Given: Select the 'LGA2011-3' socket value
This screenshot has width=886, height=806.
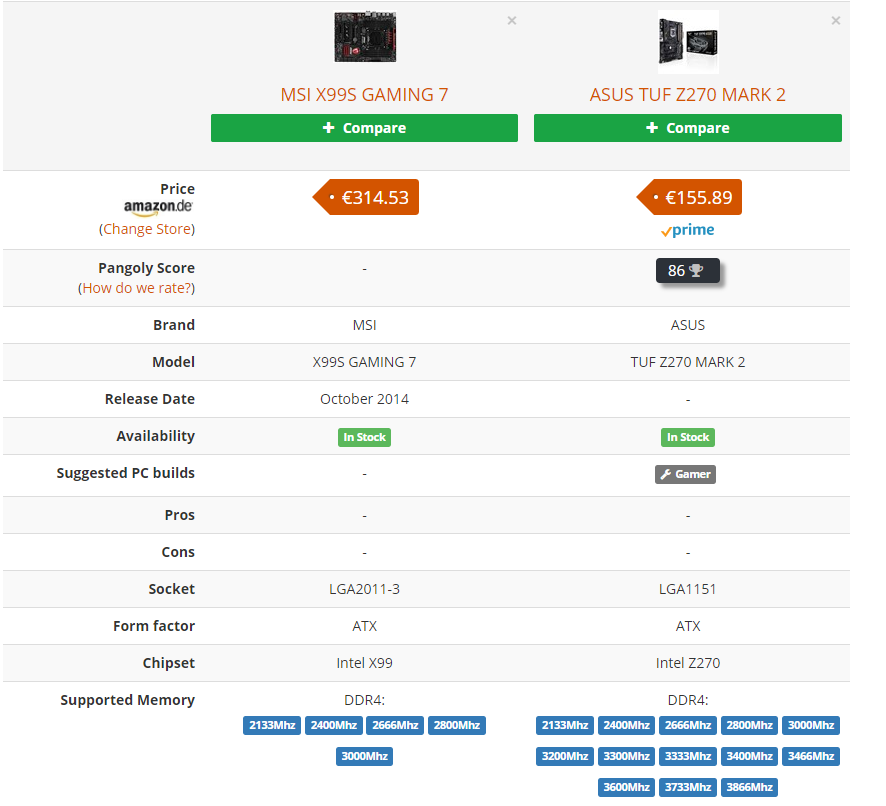Looking at the screenshot, I should pyautogui.click(x=364, y=590).
